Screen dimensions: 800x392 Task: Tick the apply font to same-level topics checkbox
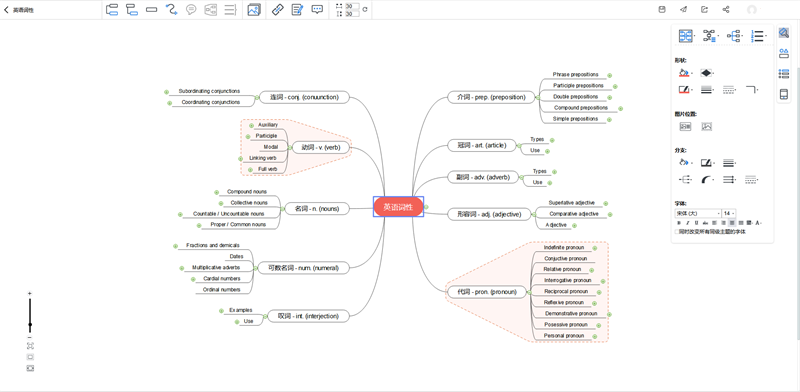click(x=677, y=231)
